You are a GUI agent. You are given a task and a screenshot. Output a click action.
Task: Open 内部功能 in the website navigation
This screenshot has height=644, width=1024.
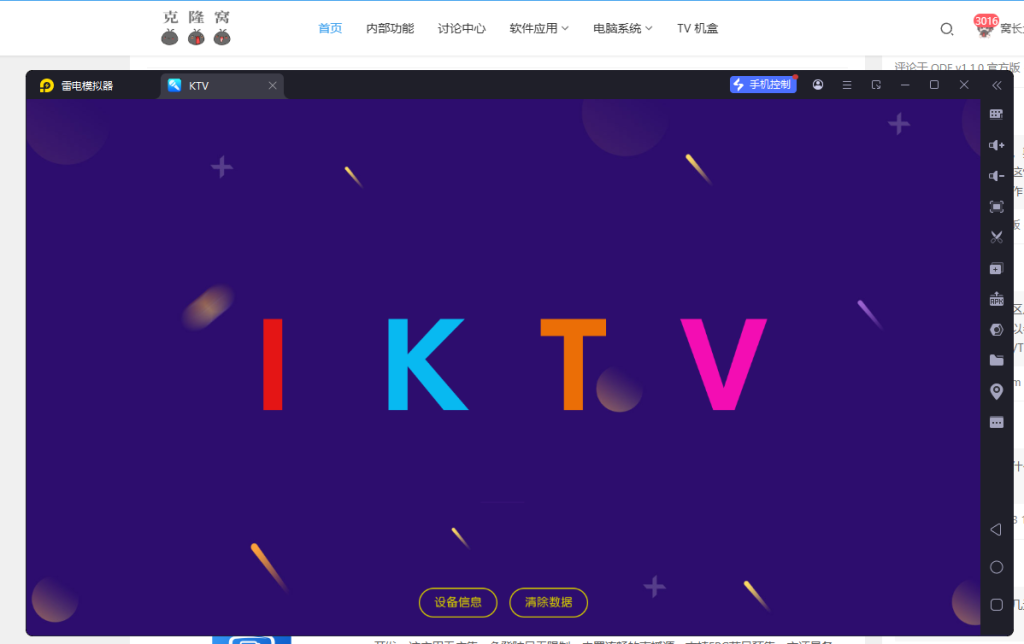[x=390, y=28]
